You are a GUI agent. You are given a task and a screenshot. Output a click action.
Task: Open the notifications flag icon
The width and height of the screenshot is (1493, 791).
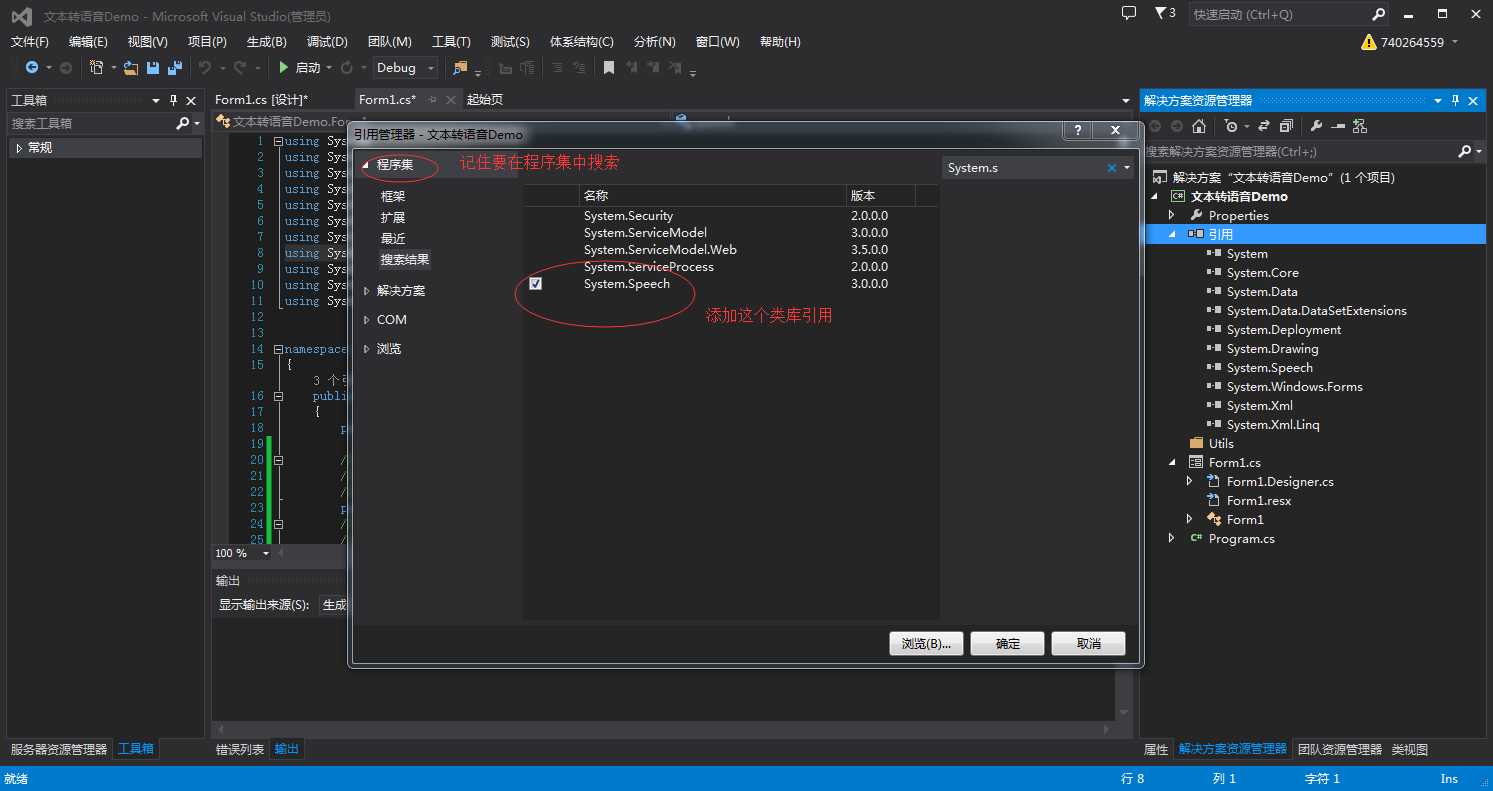pyautogui.click(x=1159, y=13)
